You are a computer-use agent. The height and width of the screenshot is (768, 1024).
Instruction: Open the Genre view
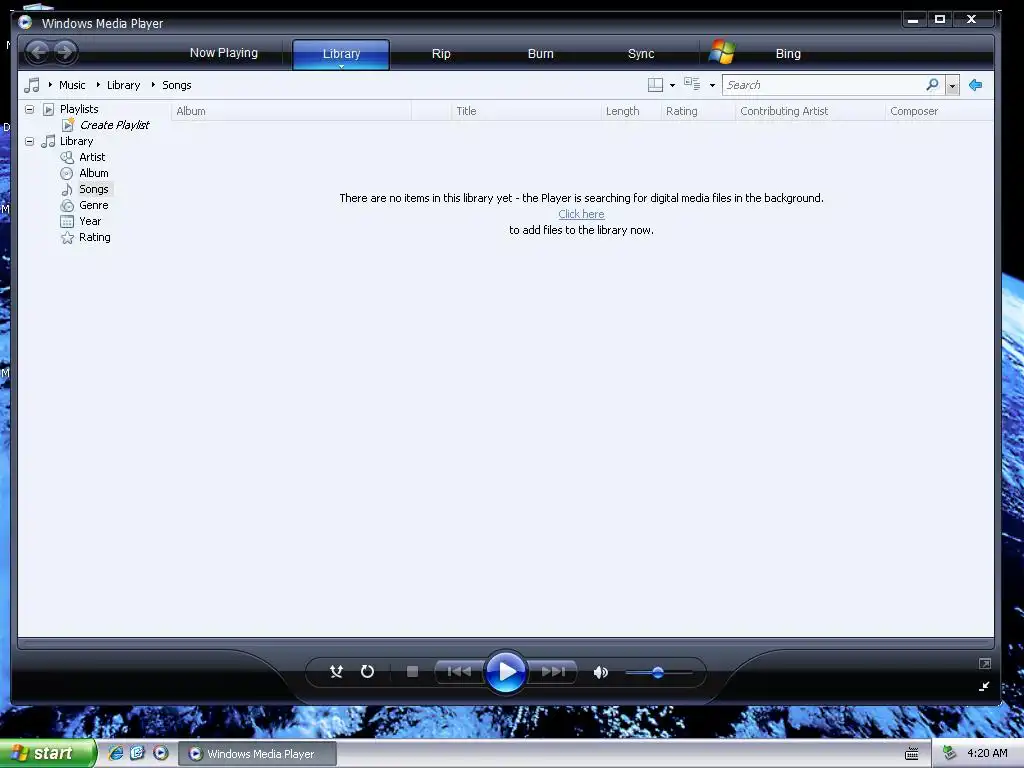click(x=93, y=205)
